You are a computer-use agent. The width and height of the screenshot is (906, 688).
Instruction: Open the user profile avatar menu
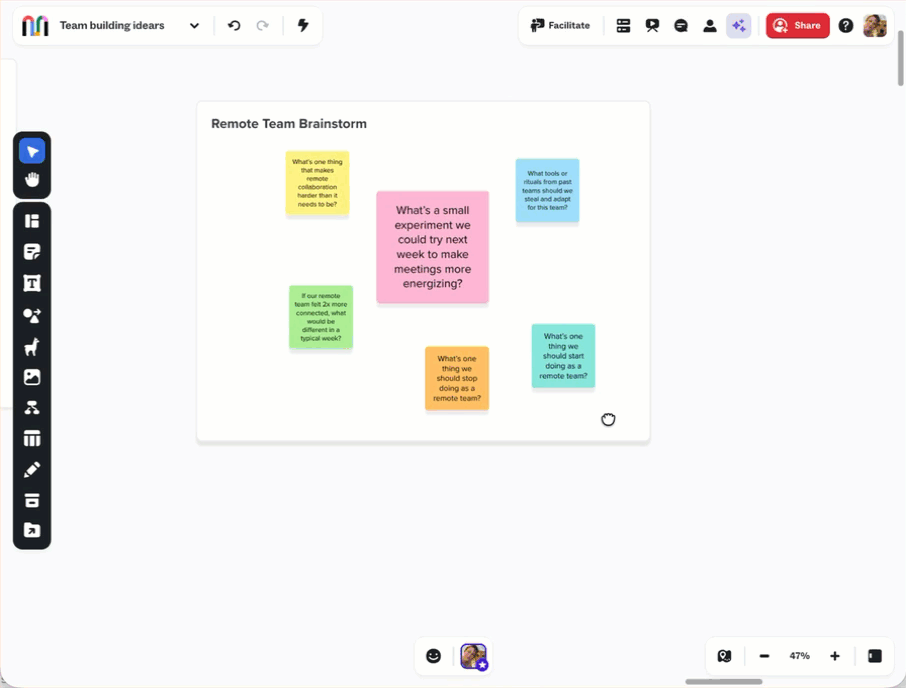(875, 25)
